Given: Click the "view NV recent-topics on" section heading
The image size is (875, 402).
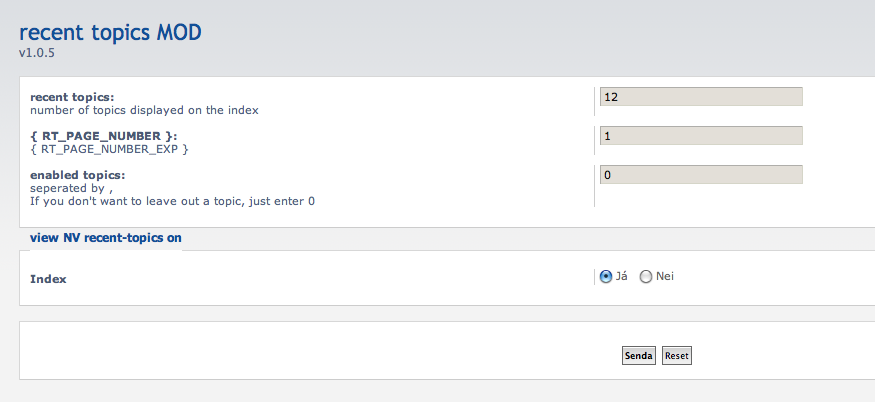Looking at the screenshot, I should 106,238.
